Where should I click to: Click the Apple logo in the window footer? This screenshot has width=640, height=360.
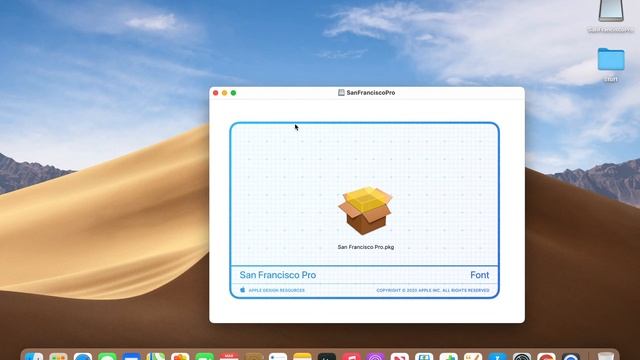242,290
